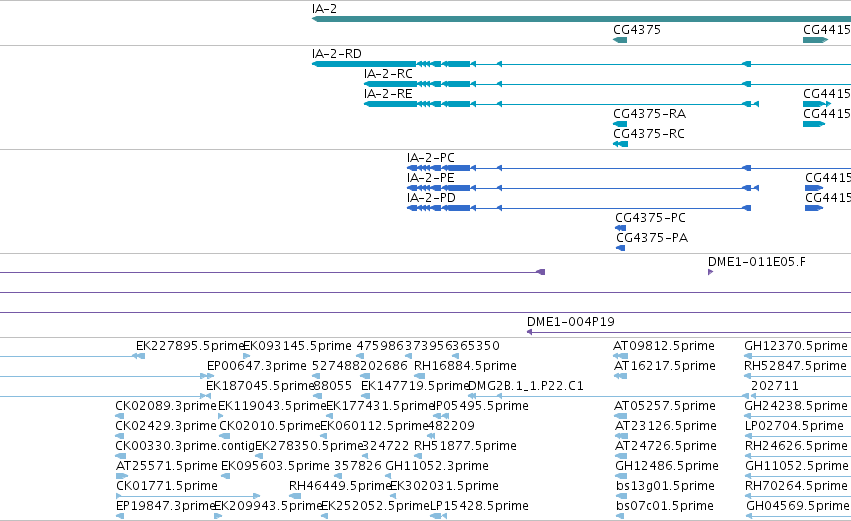Click the IA-2-PC coding sequence label
This screenshot has height=521, width=851.
click(x=430, y=158)
